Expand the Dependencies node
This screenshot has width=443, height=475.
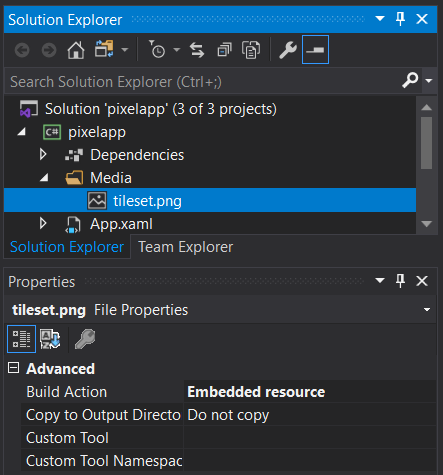(43, 155)
